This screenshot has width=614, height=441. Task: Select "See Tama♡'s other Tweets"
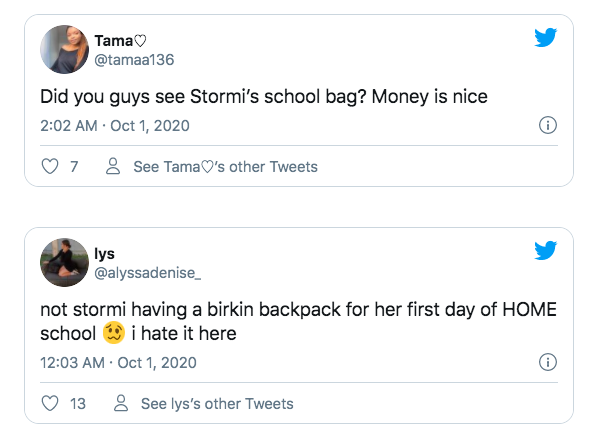pos(225,167)
